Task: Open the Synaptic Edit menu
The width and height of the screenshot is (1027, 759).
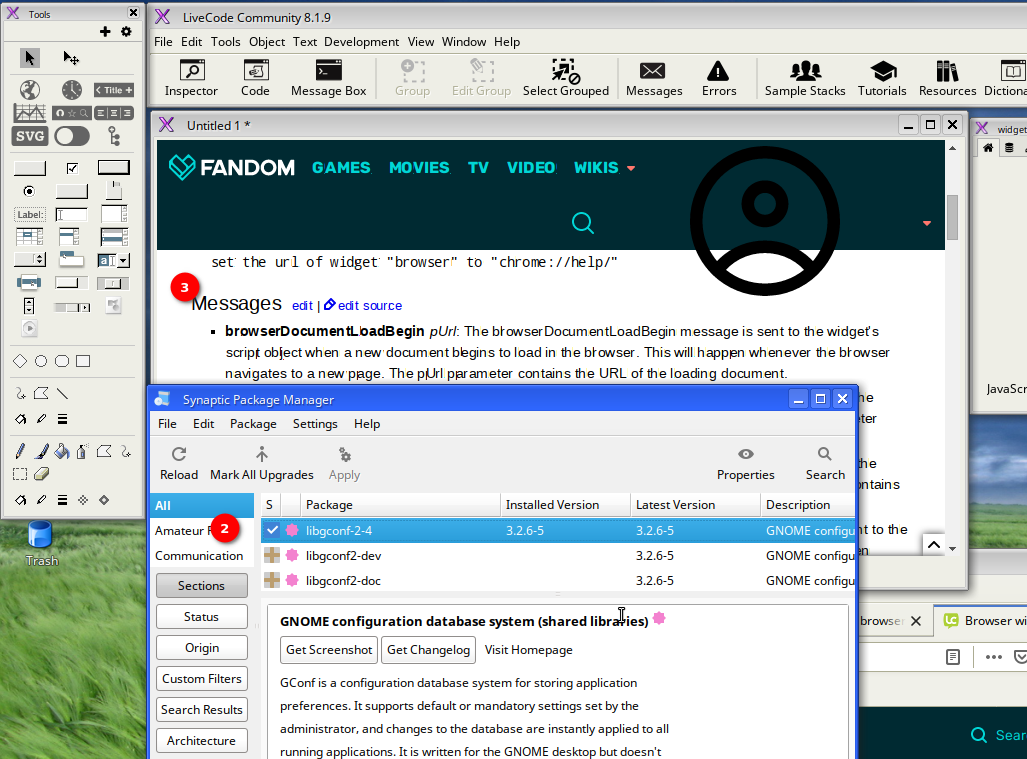Action: (x=203, y=424)
